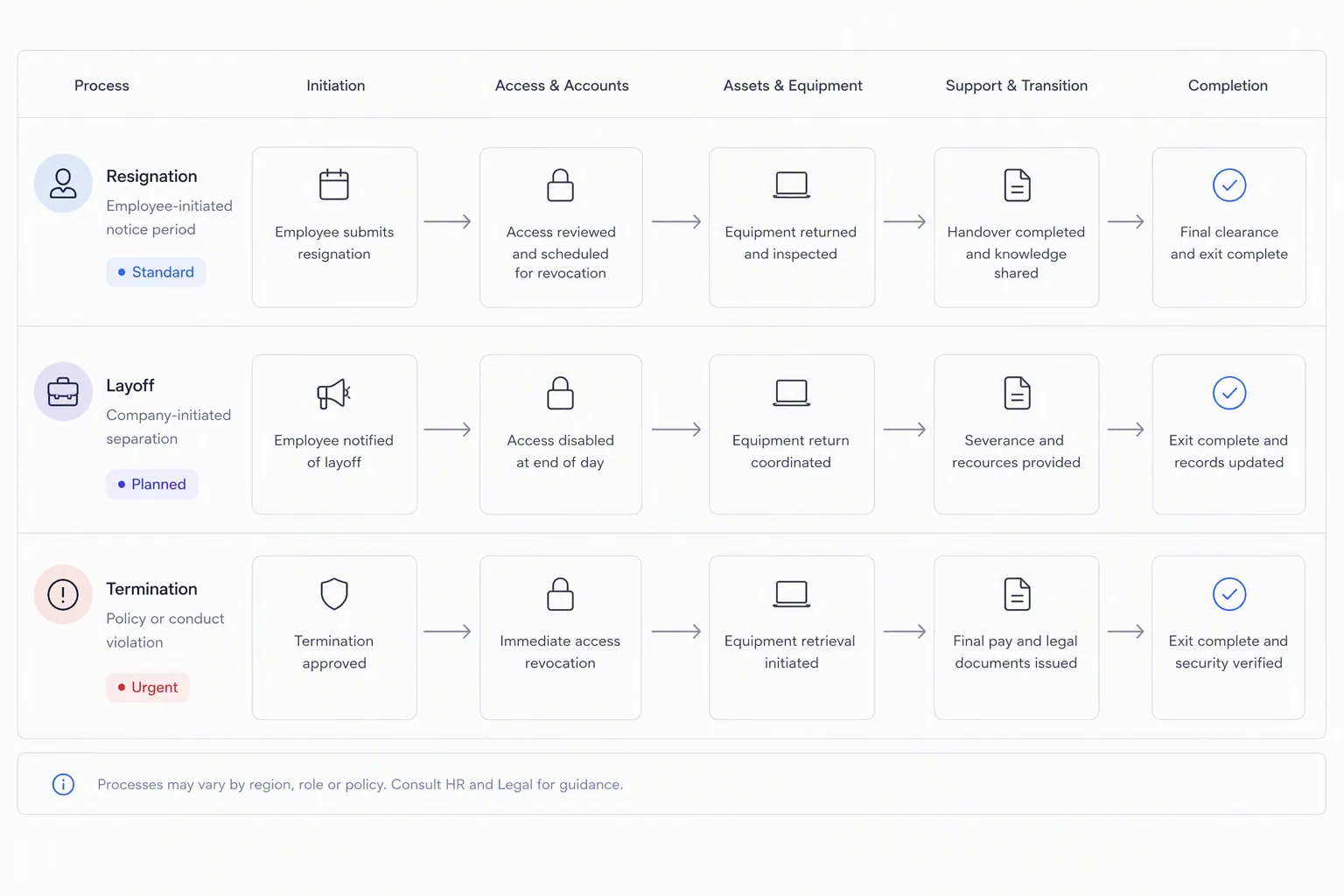Open the Access disabled at end of day card
The width and height of the screenshot is (1344, 896).
coord(561,434)
